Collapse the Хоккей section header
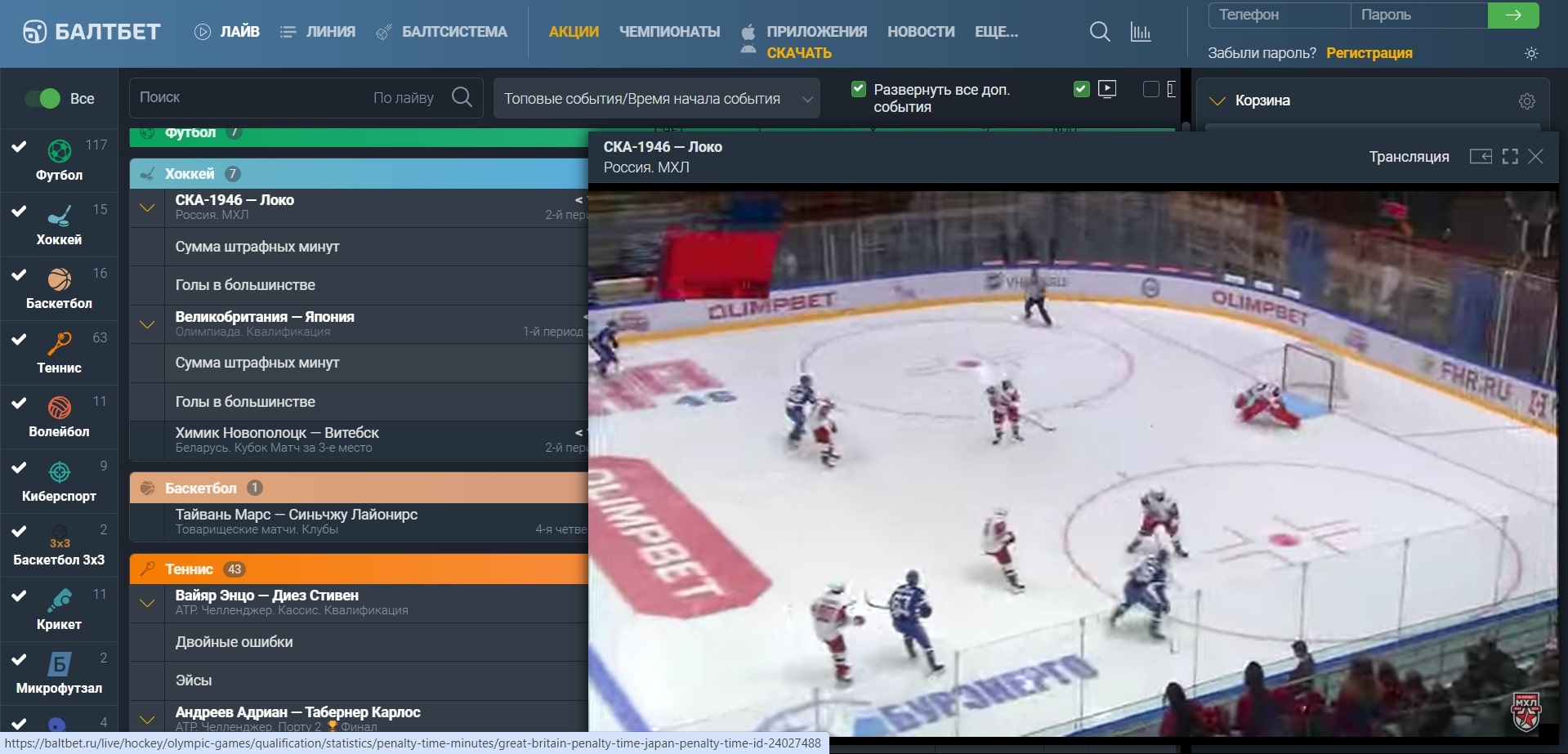The width and height of the screenshot is (1568, 754). pyautogui.click(x=359, y=174)
